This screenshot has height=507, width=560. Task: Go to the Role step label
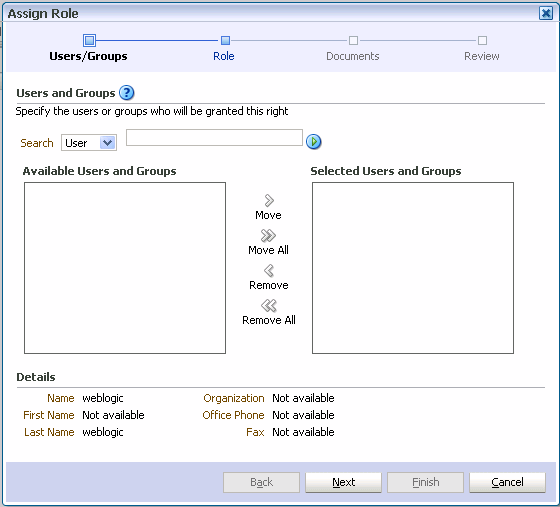coord(224,56)
